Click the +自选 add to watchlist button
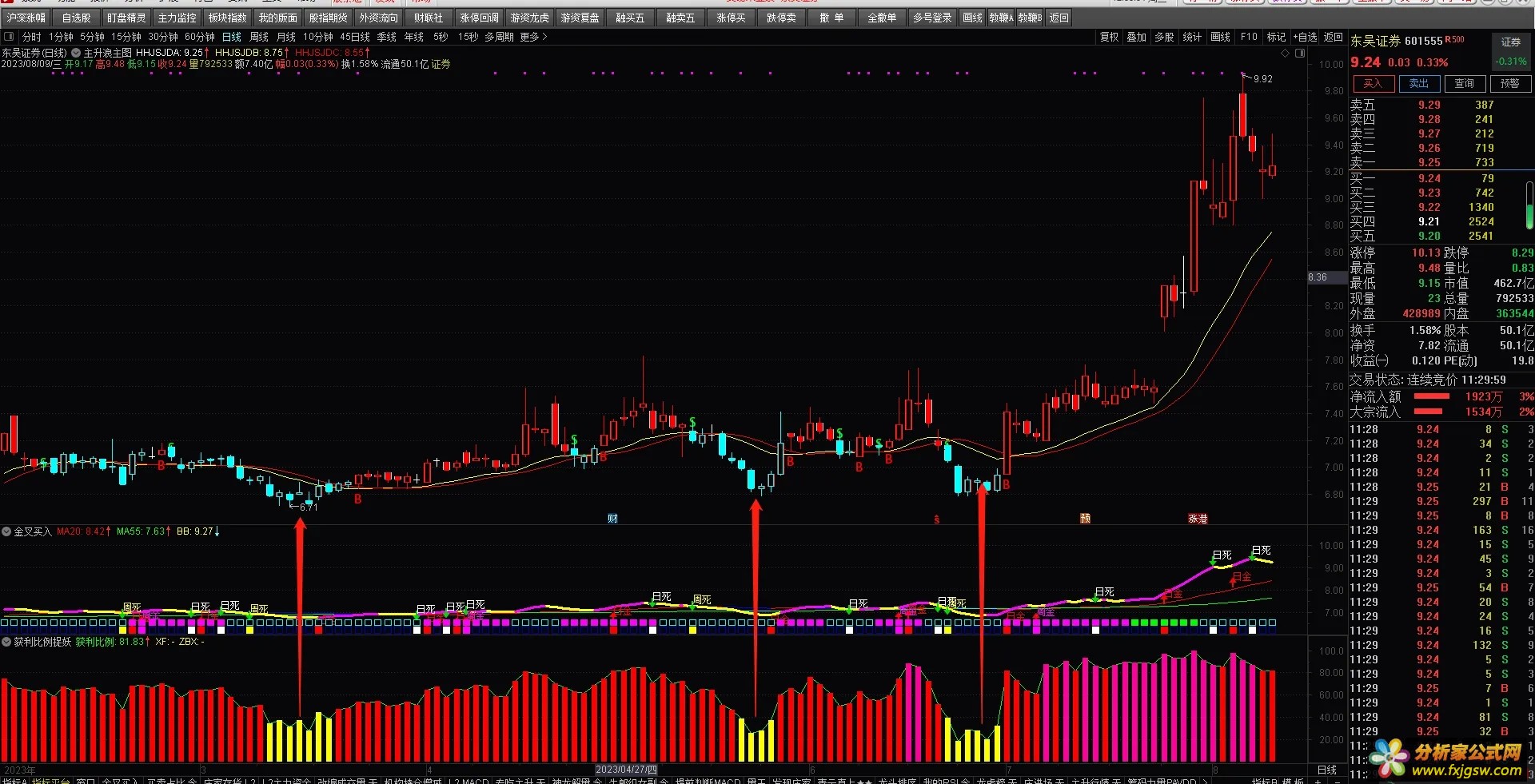1535x784 pixels. 1306,37
